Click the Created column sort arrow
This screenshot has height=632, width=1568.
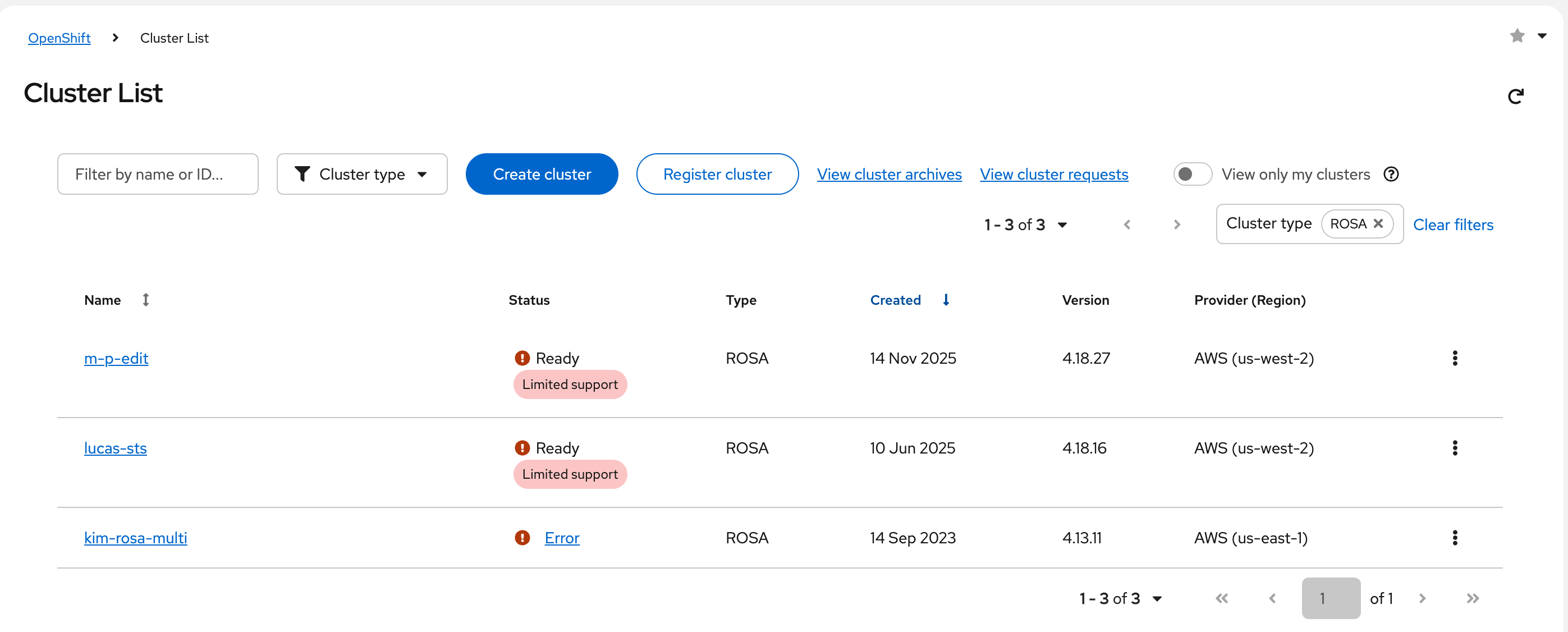(x=945, y=300)
